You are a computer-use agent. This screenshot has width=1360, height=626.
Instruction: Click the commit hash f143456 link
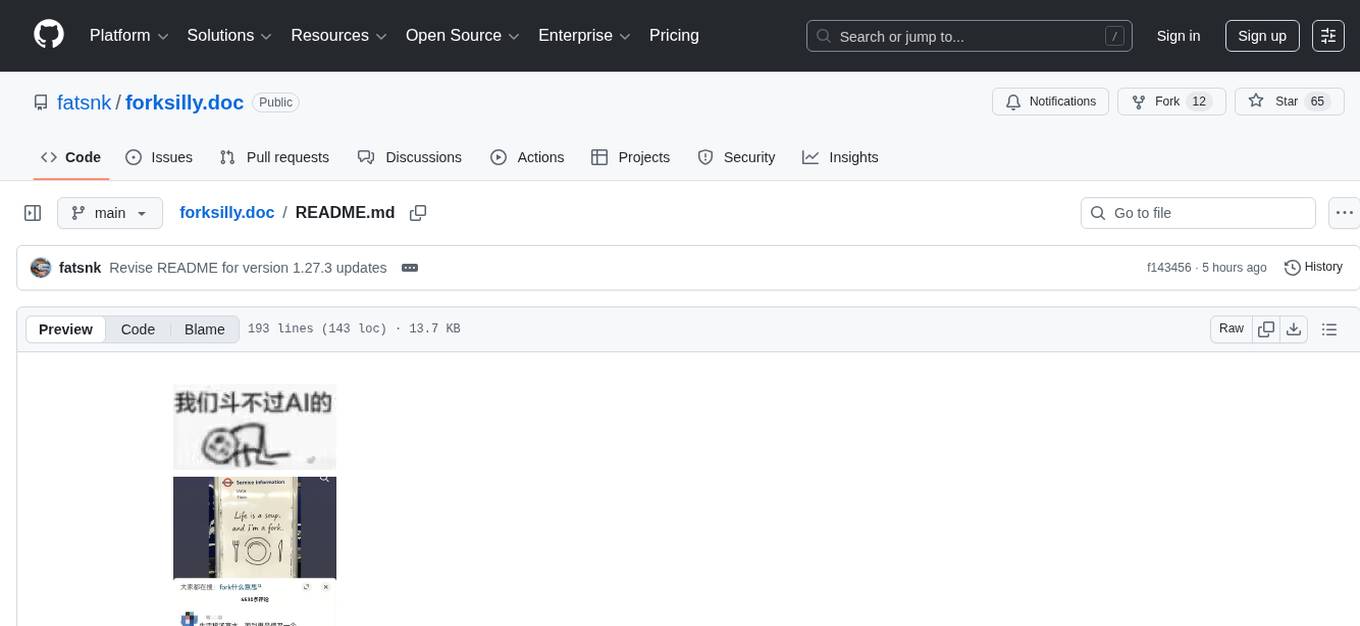point(1168,267)
